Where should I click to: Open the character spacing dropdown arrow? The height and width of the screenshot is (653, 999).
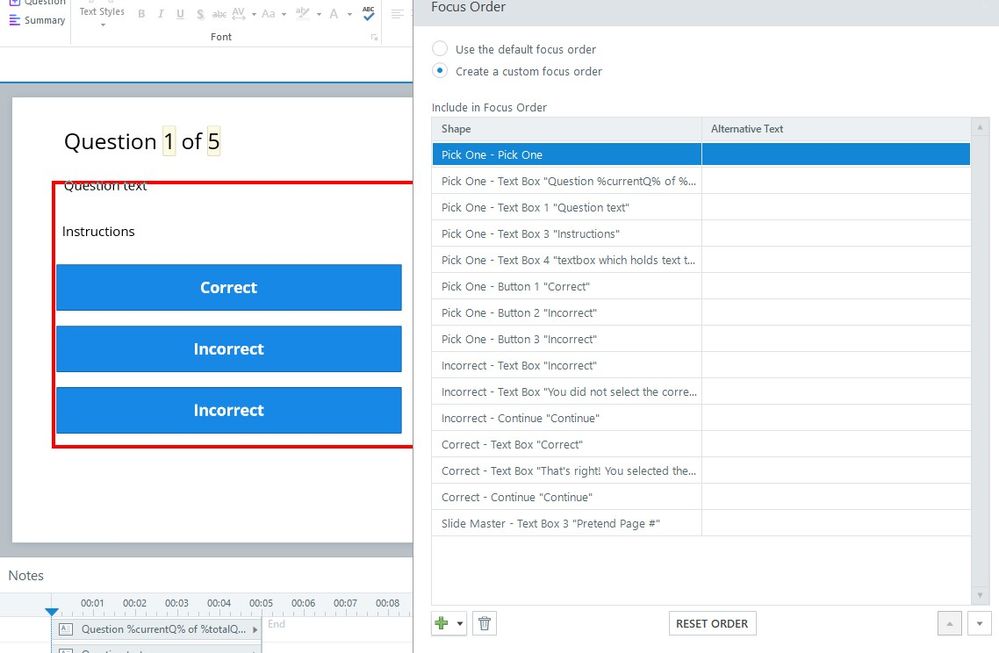coord(254,14)
